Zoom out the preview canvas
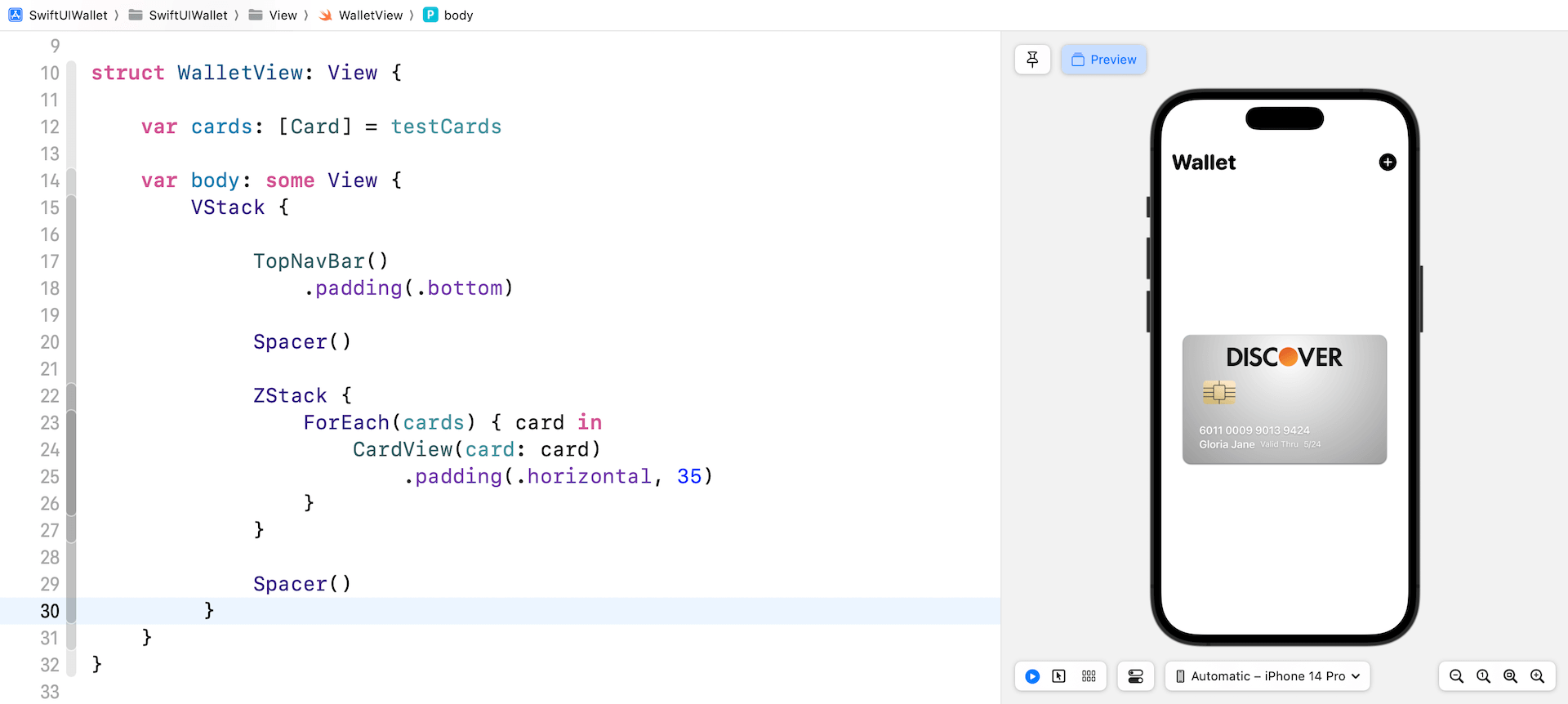The height and width of the screenshot is (704, 1568). (x=1456, y=676)
